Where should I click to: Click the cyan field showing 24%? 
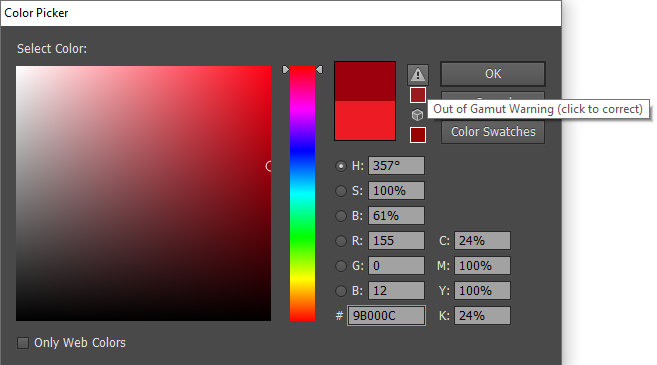point(482,241)
